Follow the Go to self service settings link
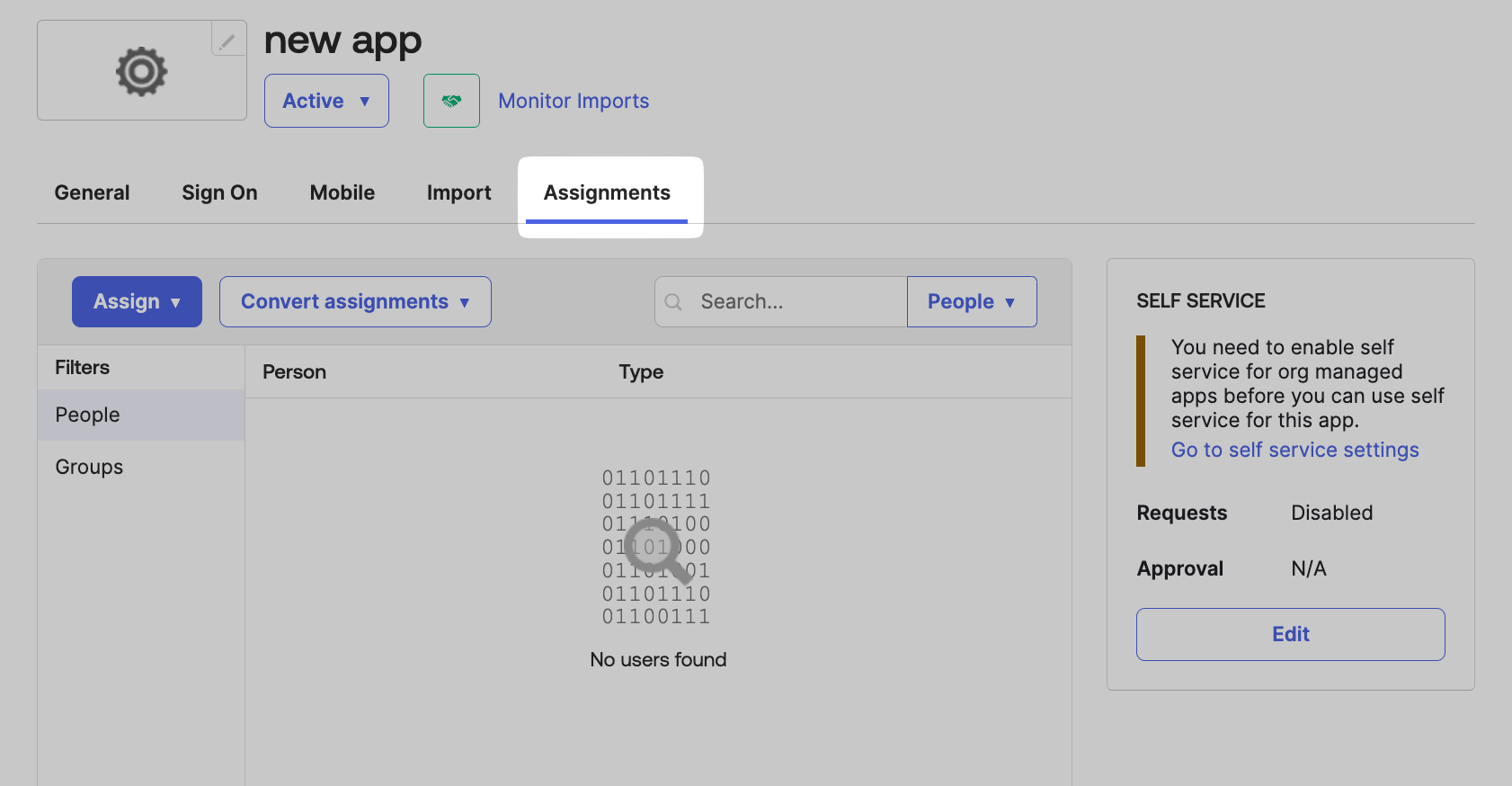Image resolution: width=1512 pixels, height=786 pixels. coord(1294,451)
